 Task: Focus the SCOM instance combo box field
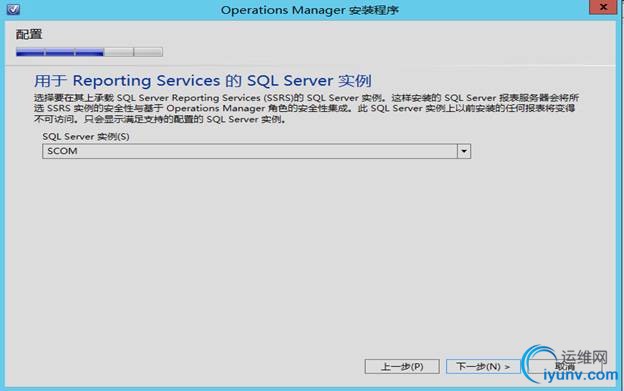[x=250, y=151]
